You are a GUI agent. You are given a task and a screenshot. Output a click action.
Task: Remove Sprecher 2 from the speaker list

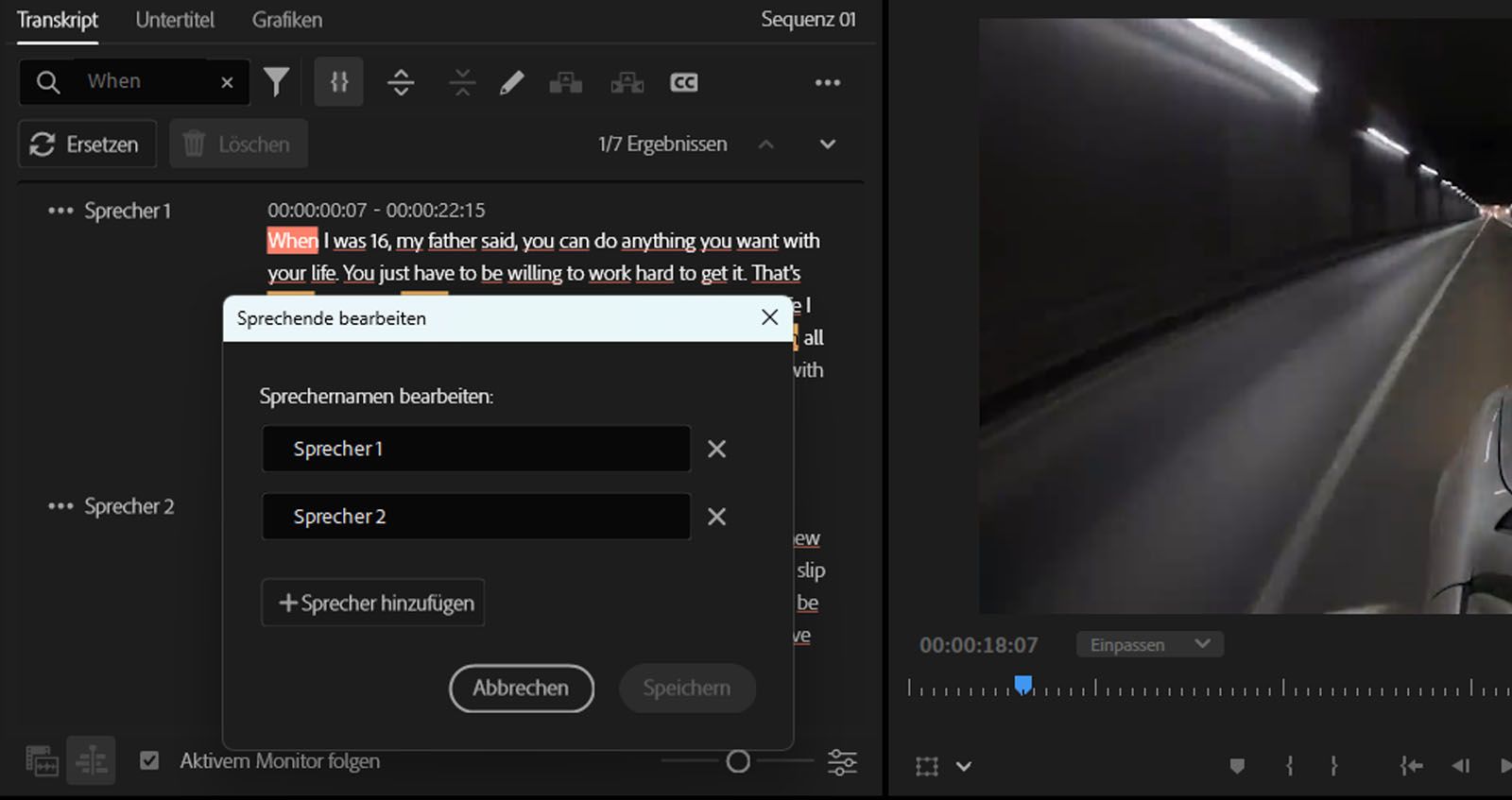[717, 517]
